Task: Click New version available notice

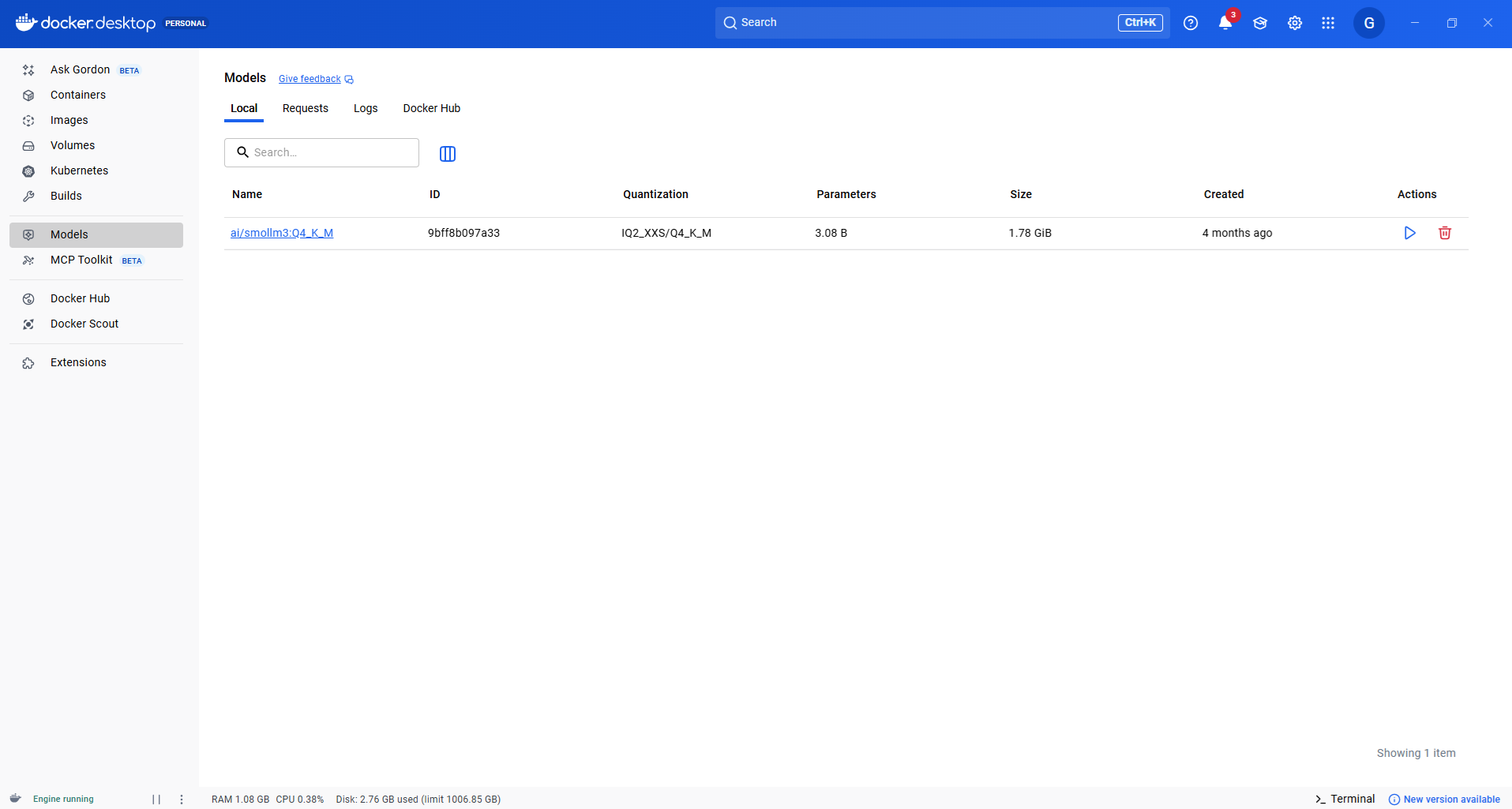Action: (1444, 800)
